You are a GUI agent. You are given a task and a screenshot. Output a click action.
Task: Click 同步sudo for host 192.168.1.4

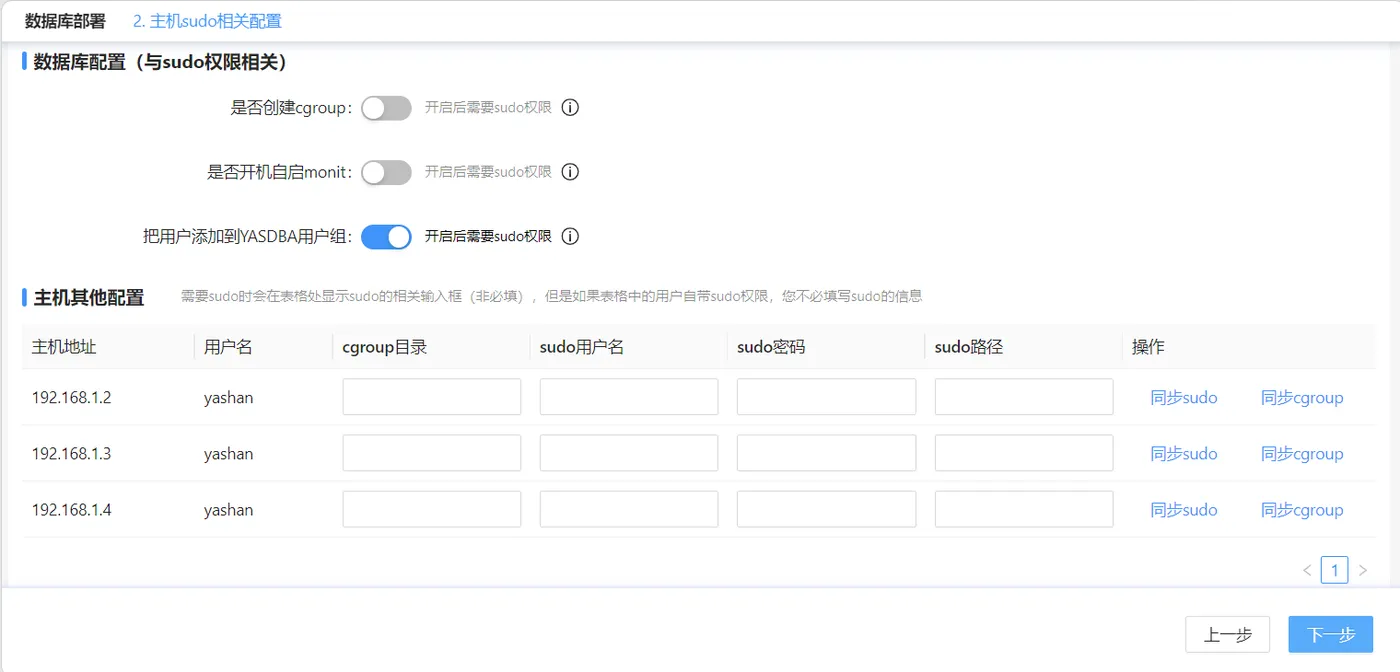[x=1184, y=509]
